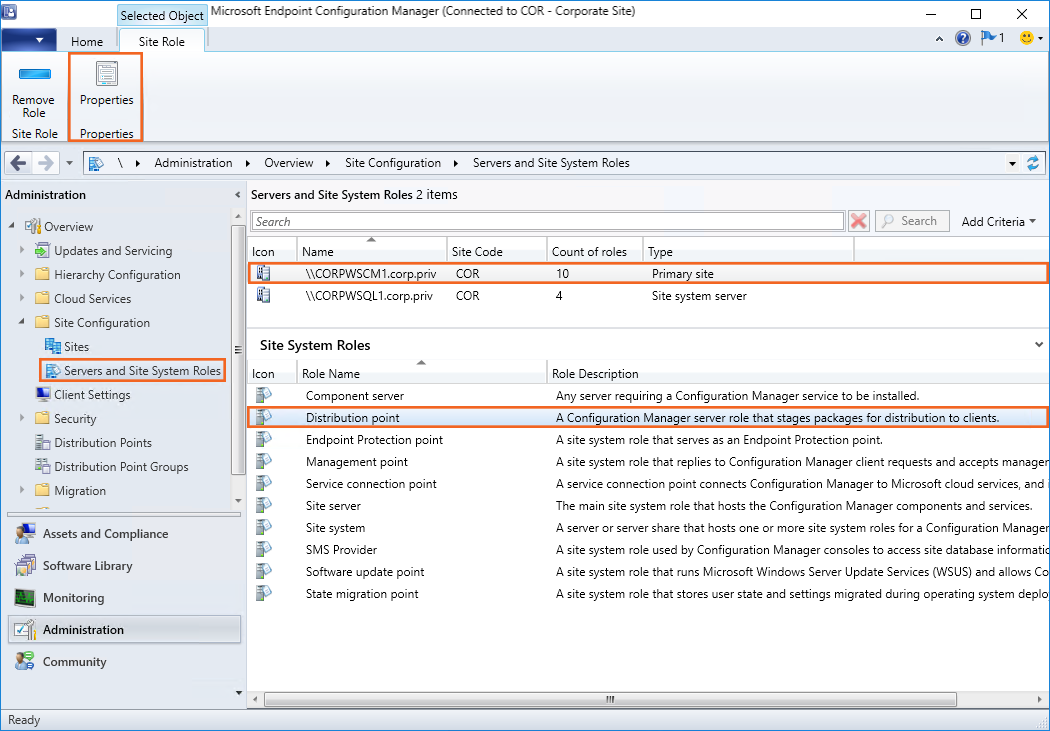This screenshot has height=731, width=1050.
Task: Select the Site Role ribbon tab
Action: pos(162,41)
